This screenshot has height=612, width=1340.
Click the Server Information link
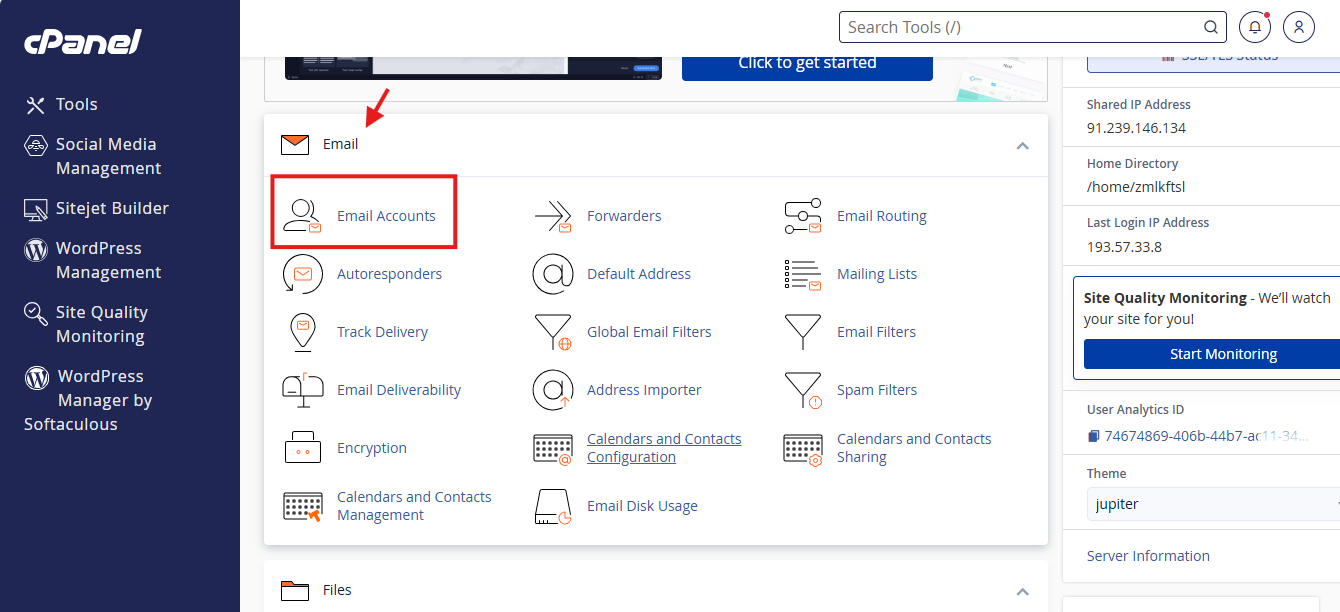(1148, 556)
